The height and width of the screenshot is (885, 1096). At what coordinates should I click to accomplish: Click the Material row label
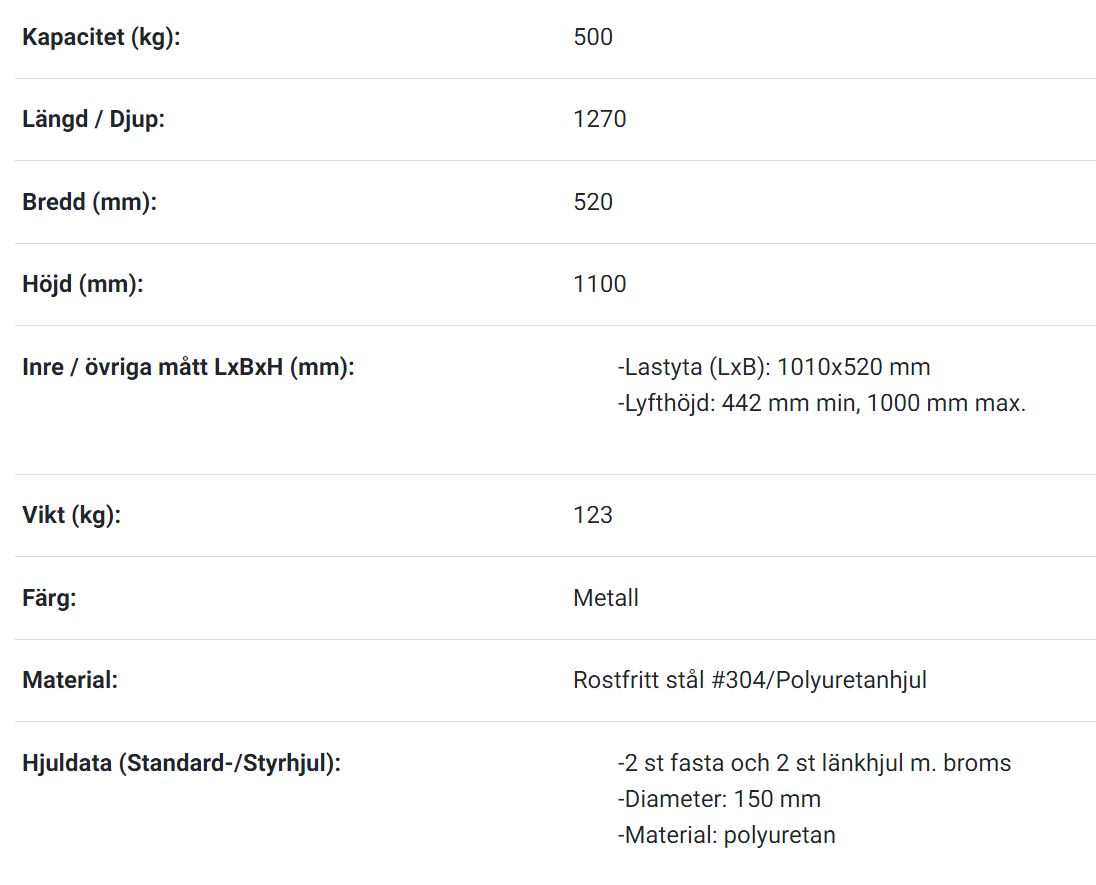70,680
